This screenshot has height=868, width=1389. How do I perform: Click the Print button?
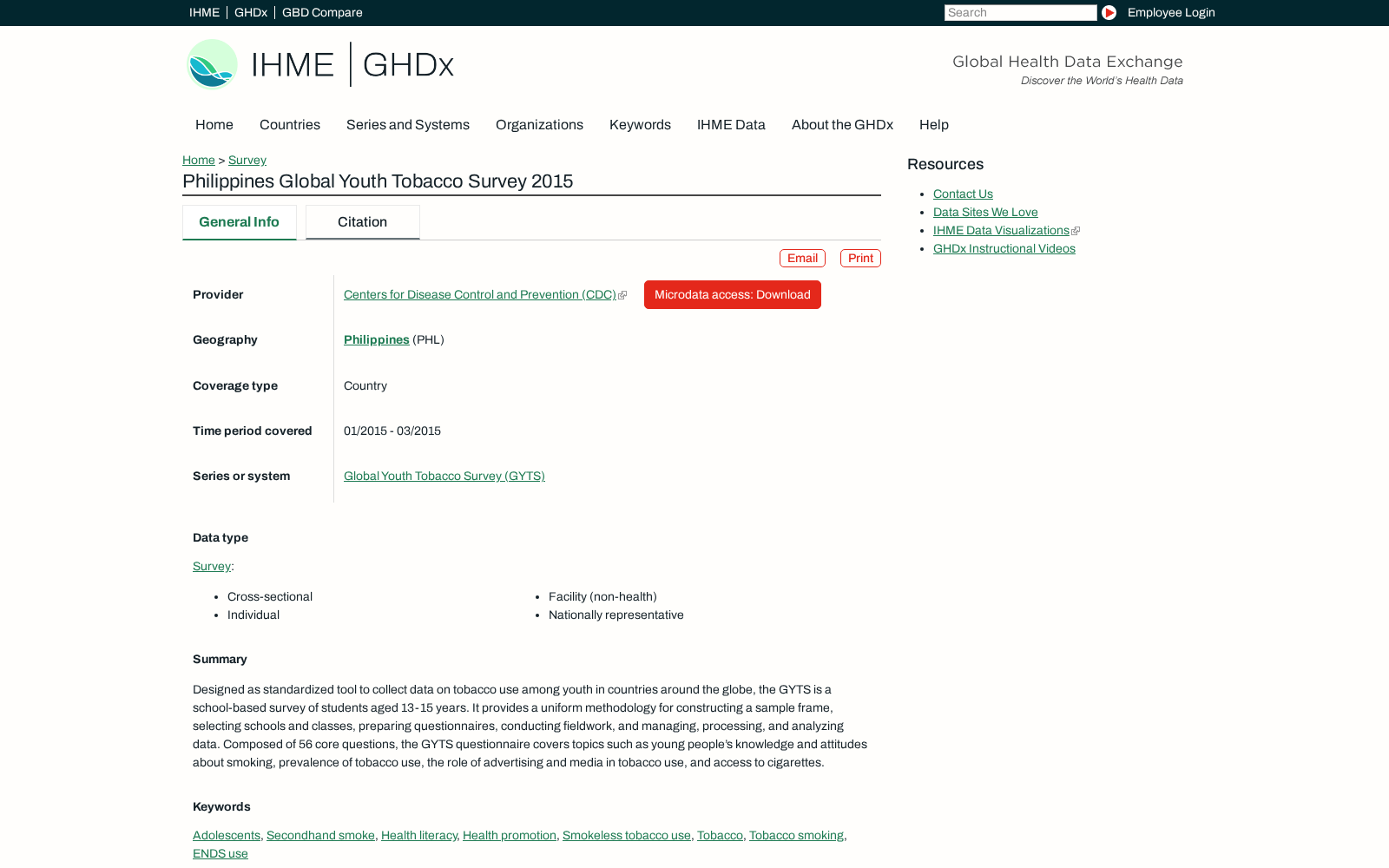pyautogui.click(x=860, y=258)
